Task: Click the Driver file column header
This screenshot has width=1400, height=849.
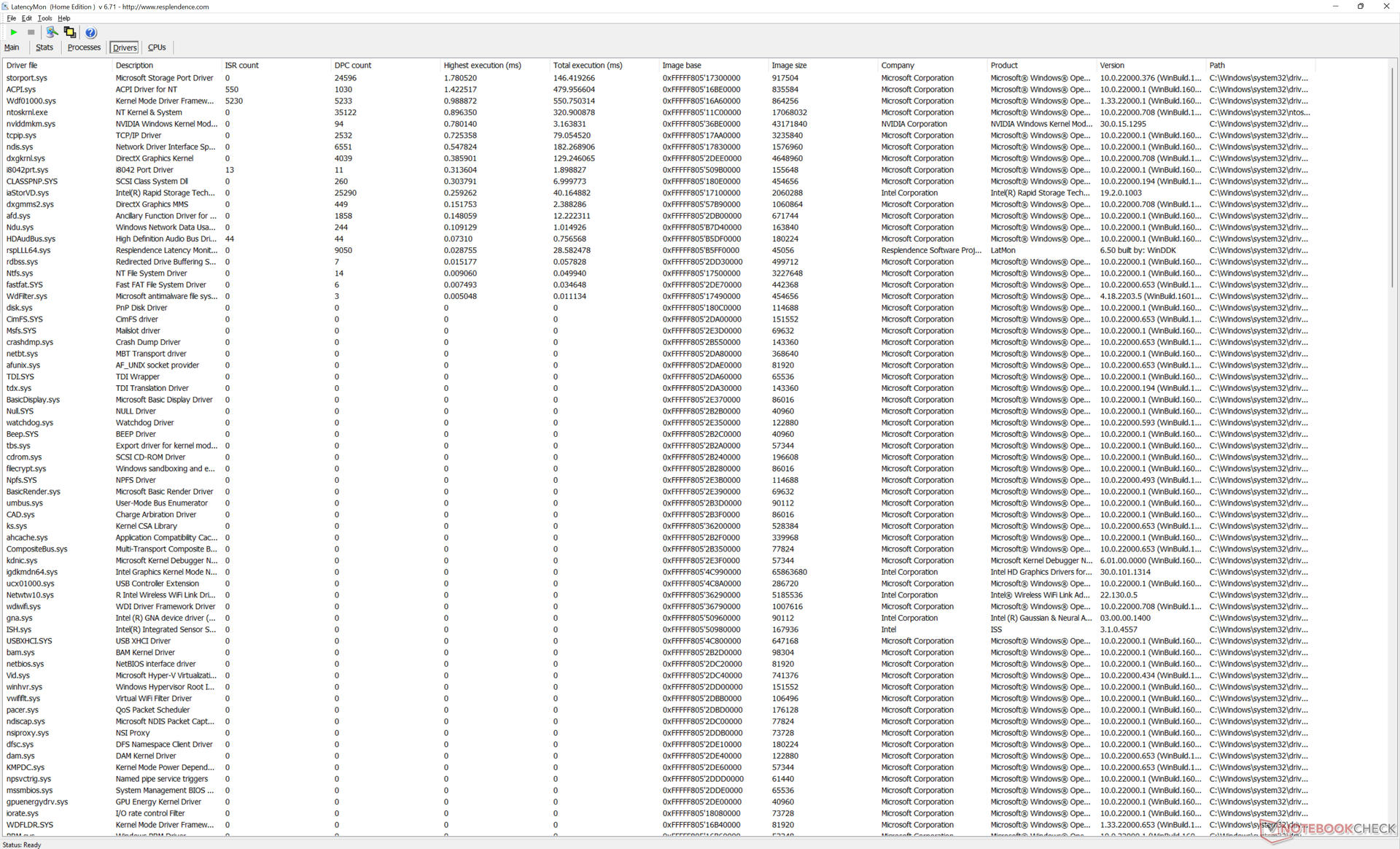Action: point(22,66)
